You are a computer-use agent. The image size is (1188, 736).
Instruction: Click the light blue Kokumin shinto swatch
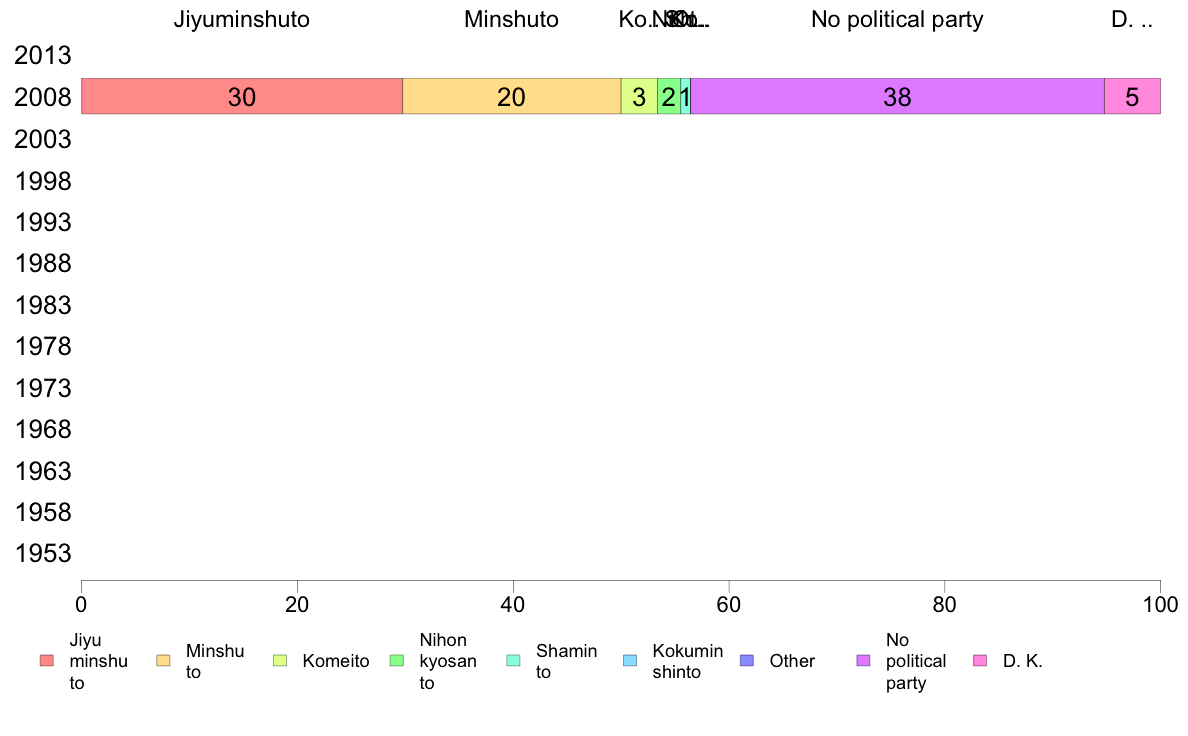coord(630,661)
